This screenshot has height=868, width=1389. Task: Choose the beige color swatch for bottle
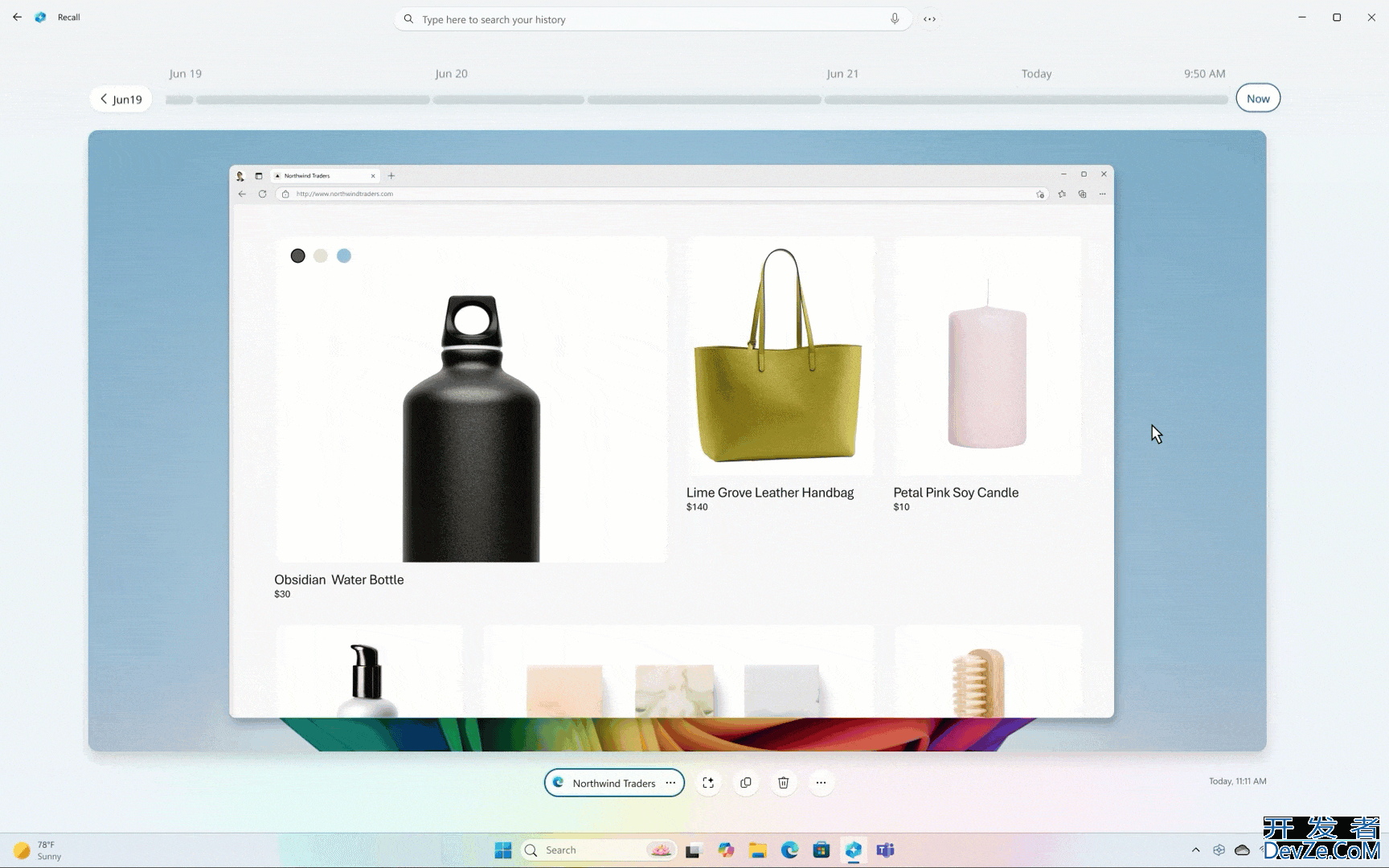[x=321, y=256]
